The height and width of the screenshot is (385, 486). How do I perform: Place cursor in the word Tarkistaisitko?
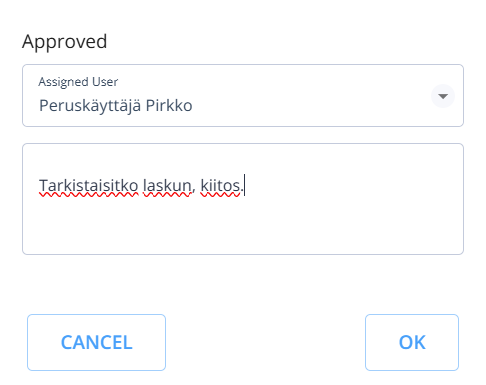[x=89, y=186]
